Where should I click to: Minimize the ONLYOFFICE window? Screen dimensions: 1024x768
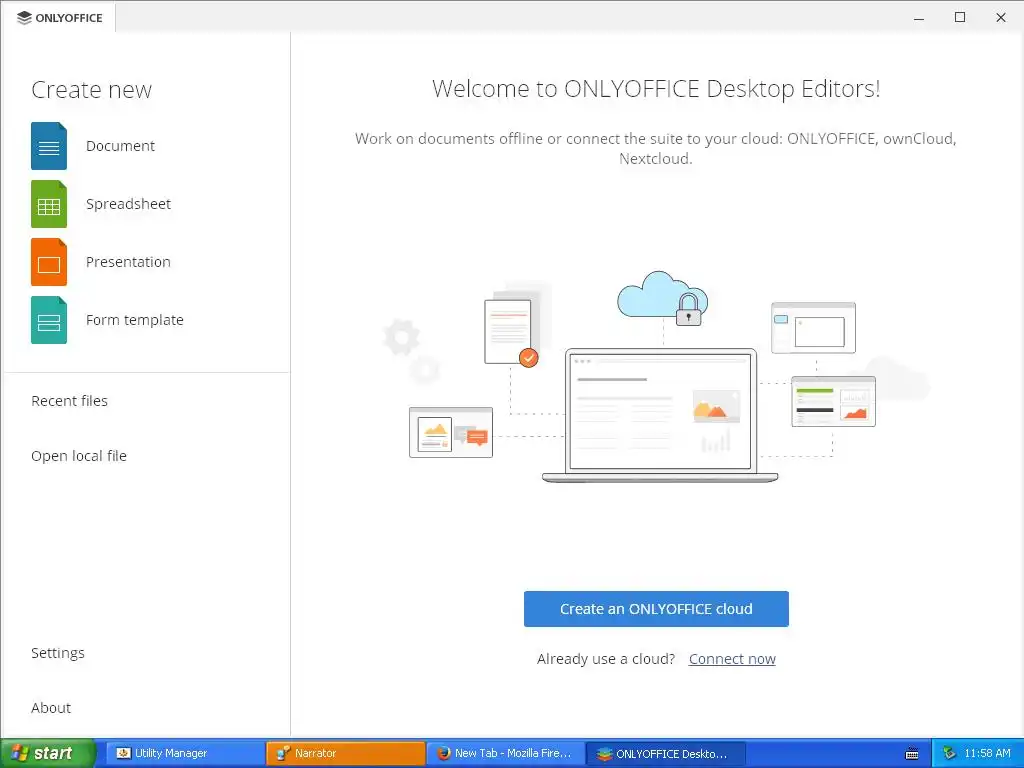(x=919, y=18)
